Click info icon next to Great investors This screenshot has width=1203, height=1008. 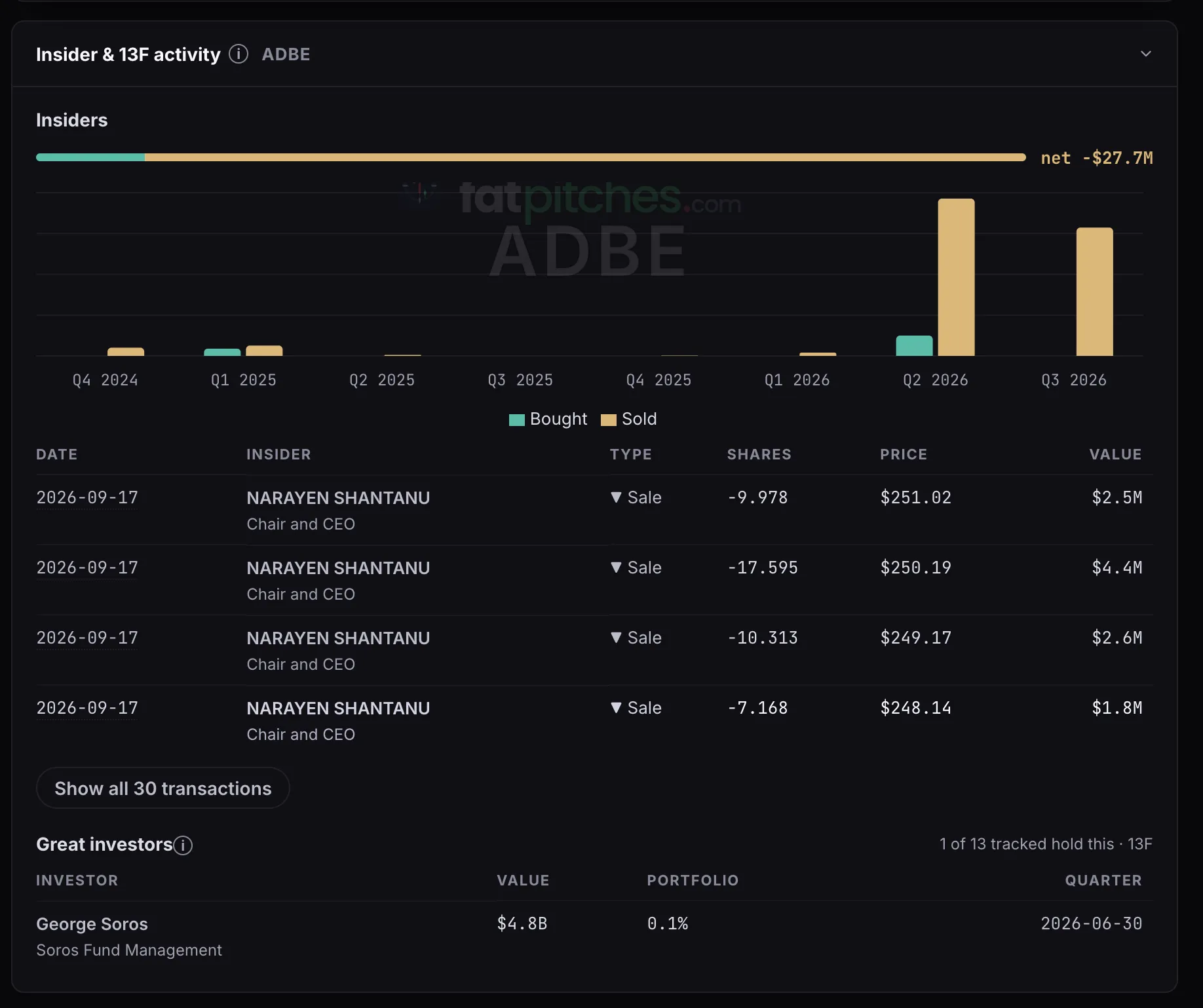[183, 845]
